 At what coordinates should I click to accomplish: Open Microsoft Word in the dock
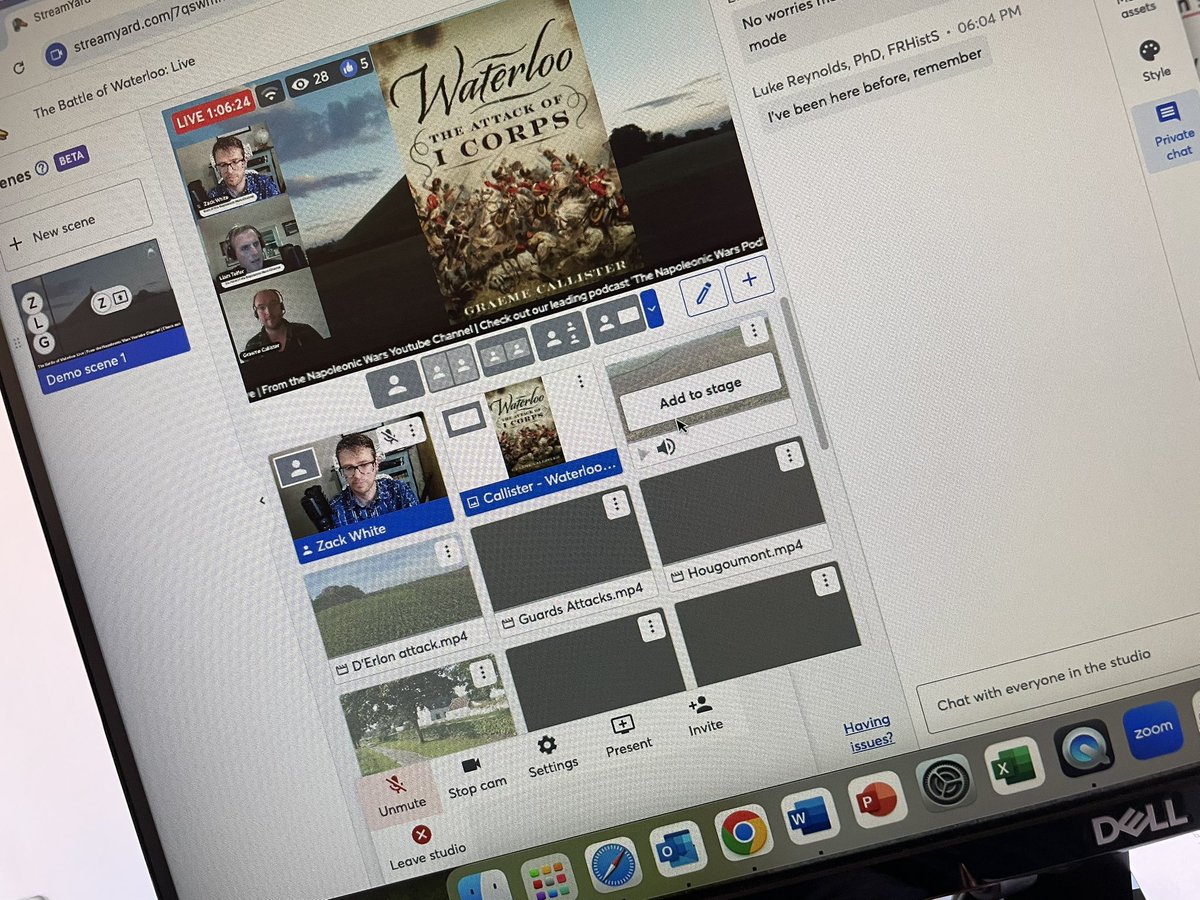coord(809,814)
